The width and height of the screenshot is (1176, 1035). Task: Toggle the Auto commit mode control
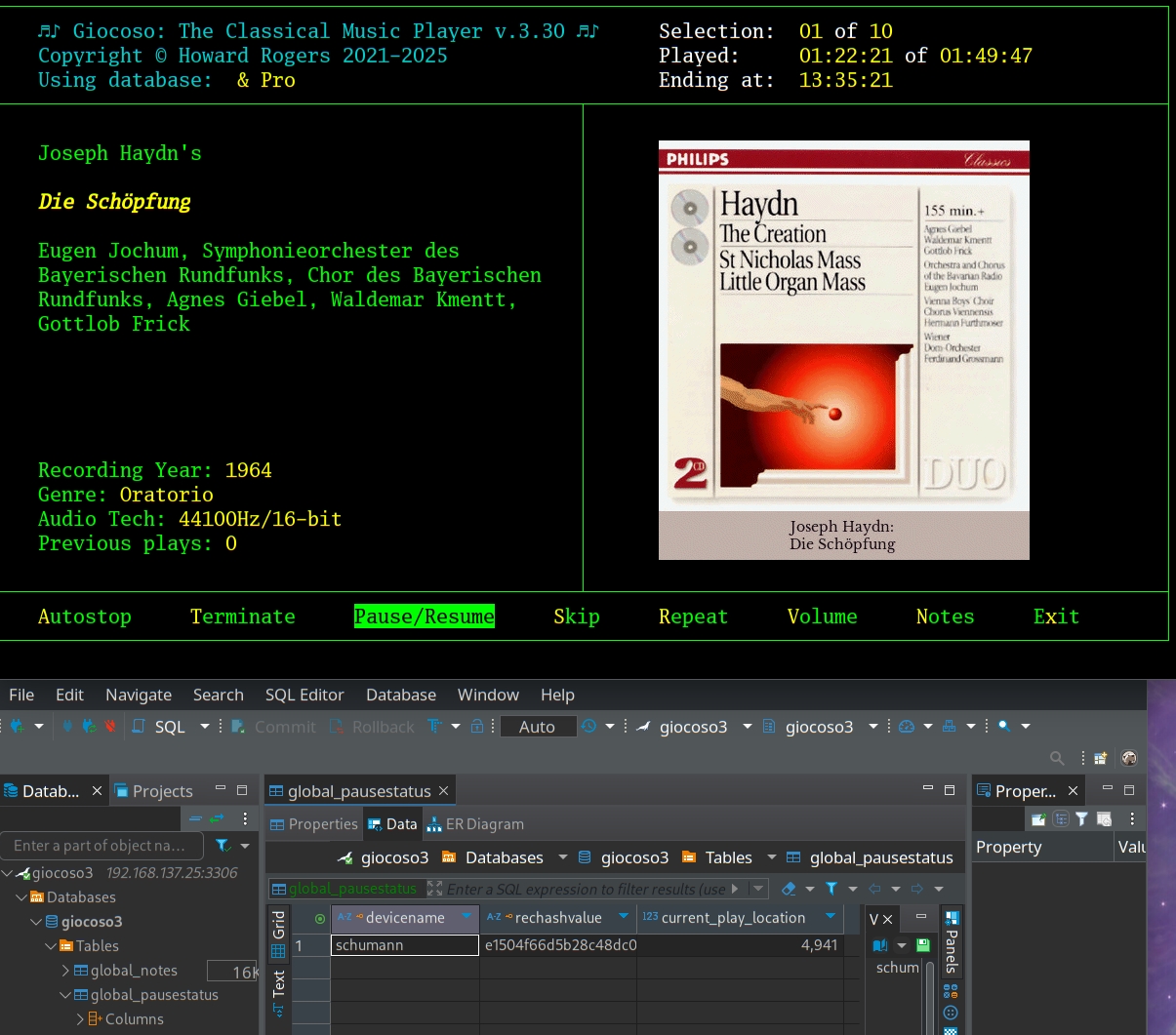(538, 726)
